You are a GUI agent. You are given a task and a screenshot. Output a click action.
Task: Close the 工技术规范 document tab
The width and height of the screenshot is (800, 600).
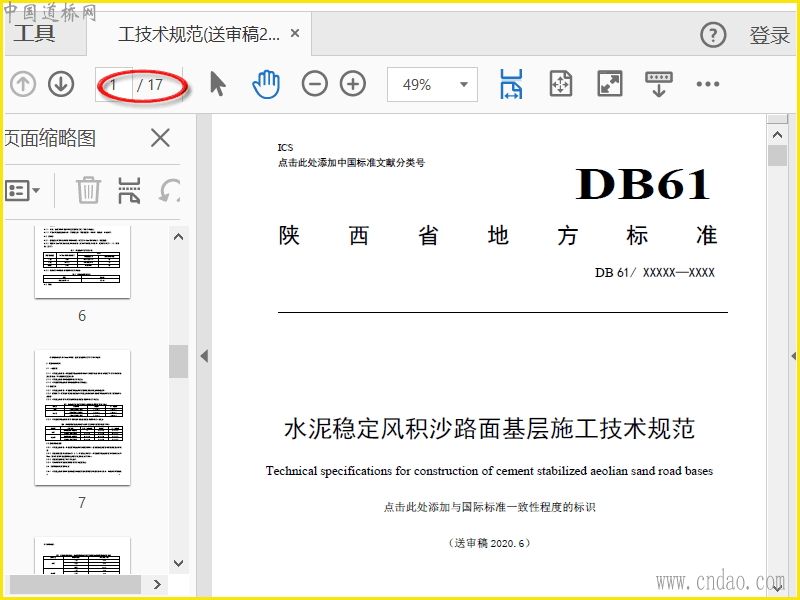294,34
